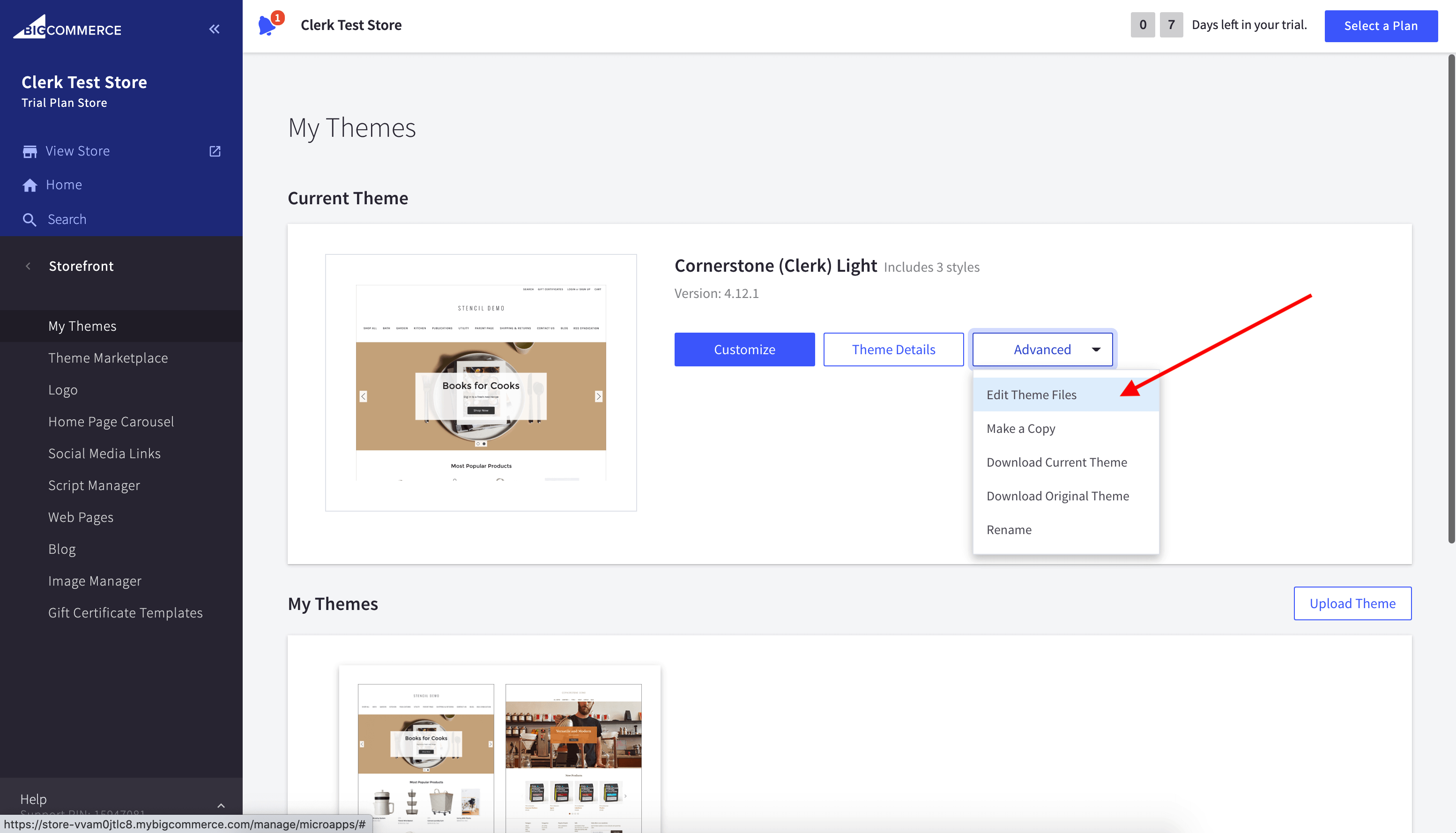
Task: Choose Download Current Theme option
Action: pyautogui.click(x=1056, y=462)
